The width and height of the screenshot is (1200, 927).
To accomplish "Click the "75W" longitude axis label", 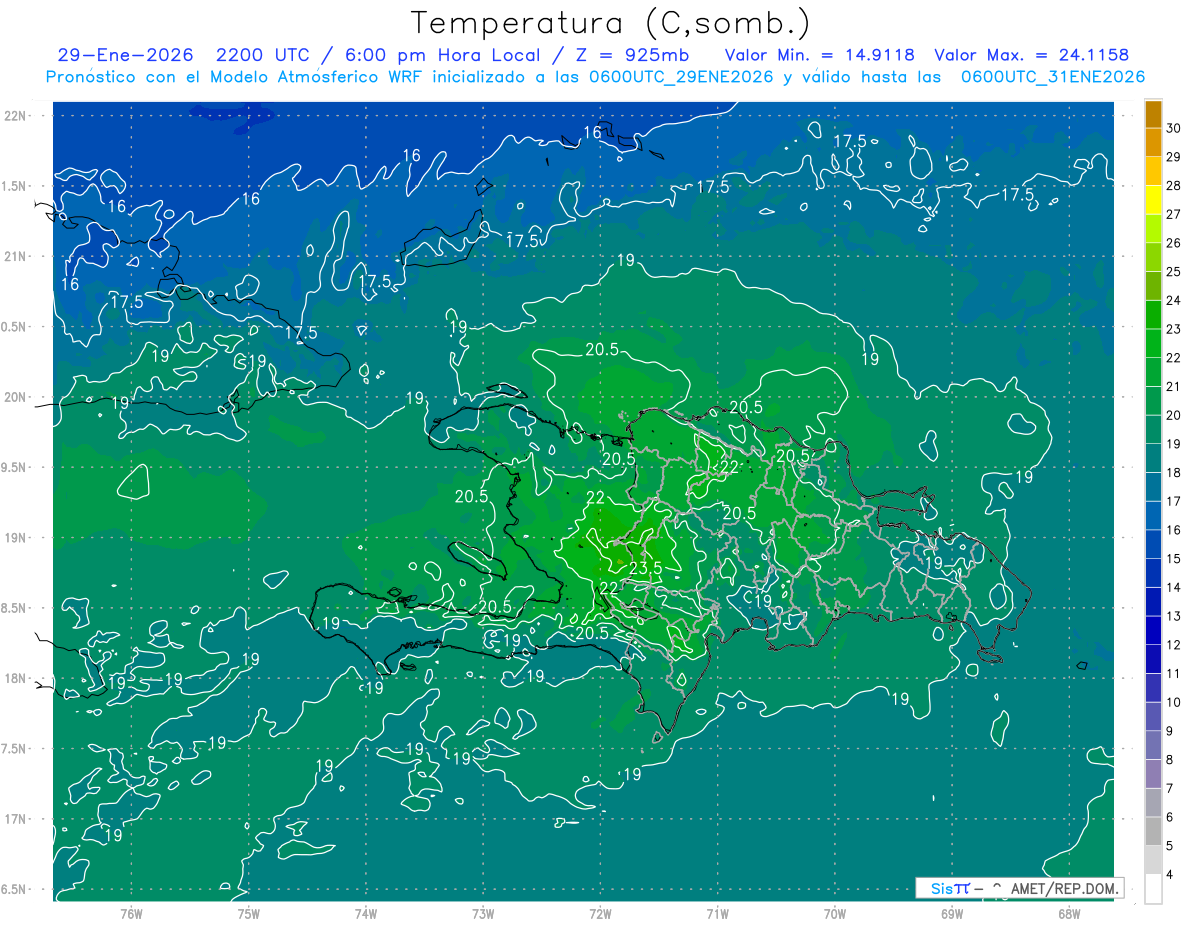I will click(x=249, y=914).
